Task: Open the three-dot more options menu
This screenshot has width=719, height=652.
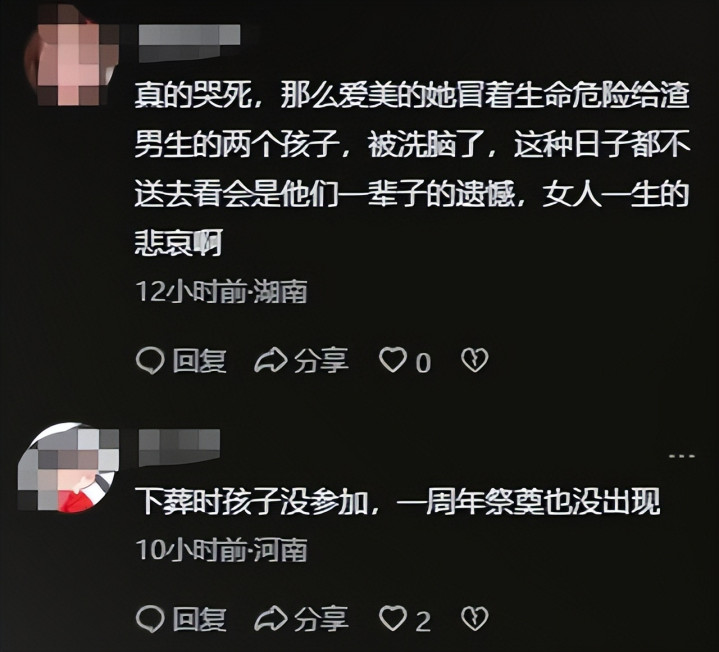Action: [x=682, y=456]
